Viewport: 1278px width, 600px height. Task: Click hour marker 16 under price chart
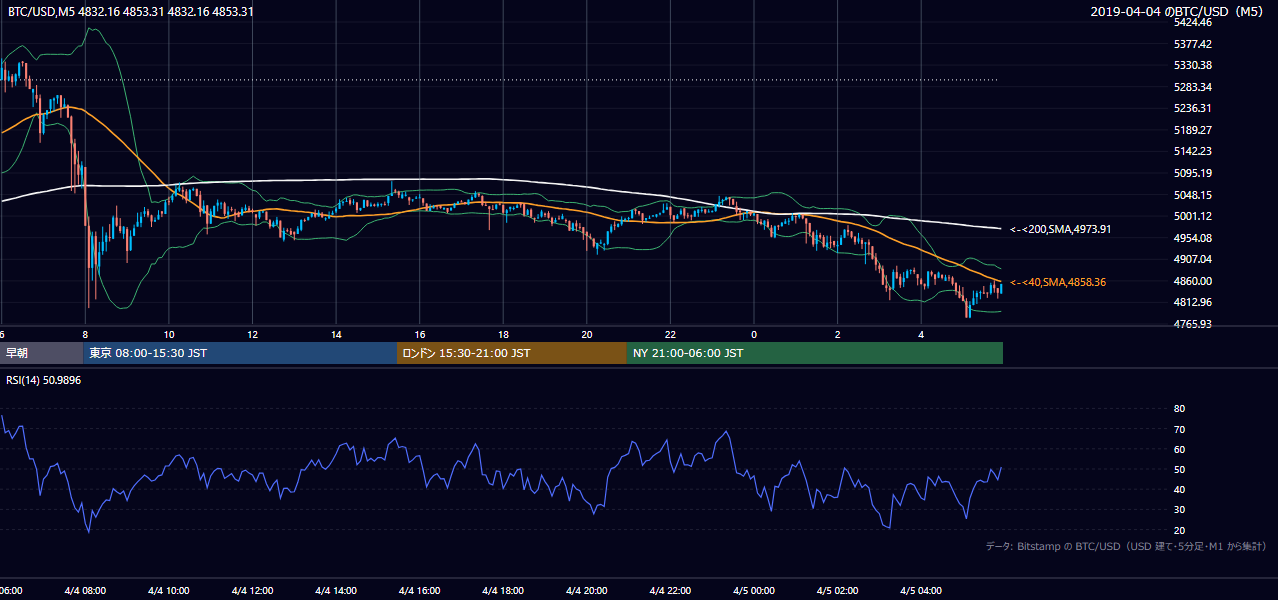[420, 334]
